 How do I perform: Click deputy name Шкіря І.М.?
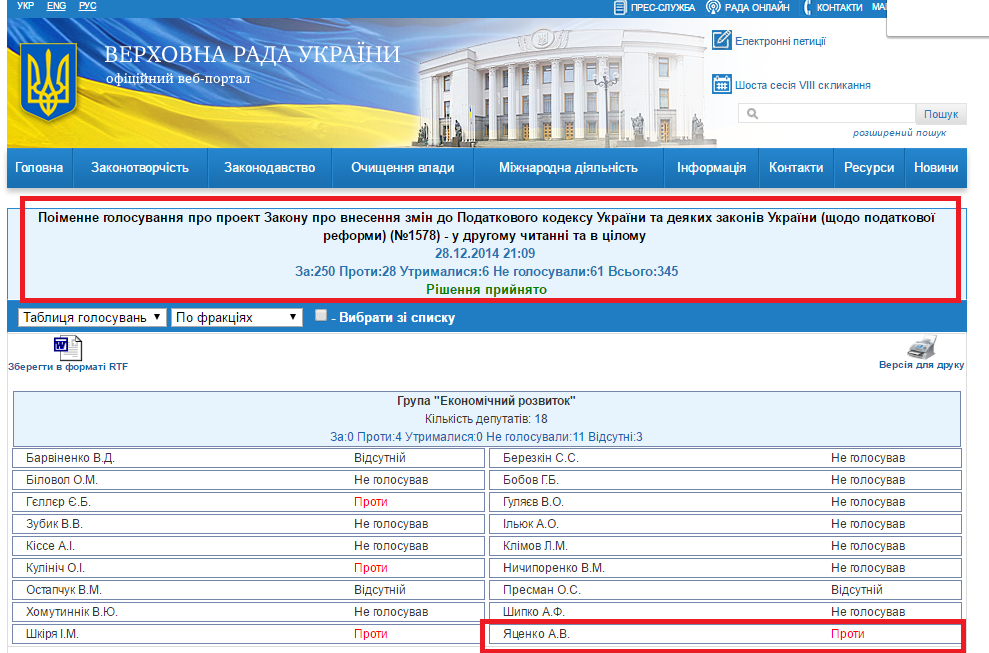[52, 634]
